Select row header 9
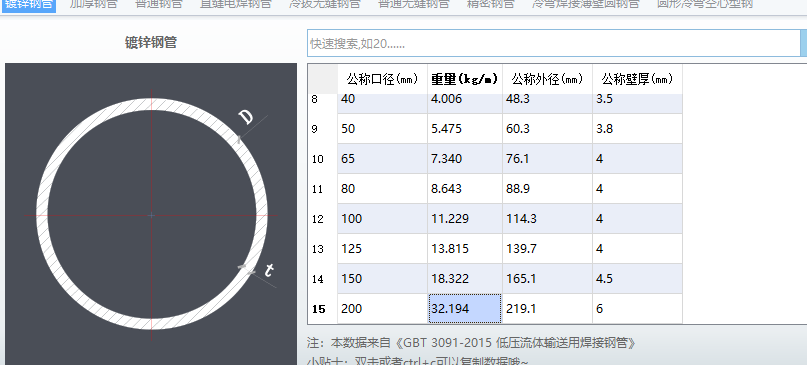Viewport: 807px width, 365px height. click(323, 129)
